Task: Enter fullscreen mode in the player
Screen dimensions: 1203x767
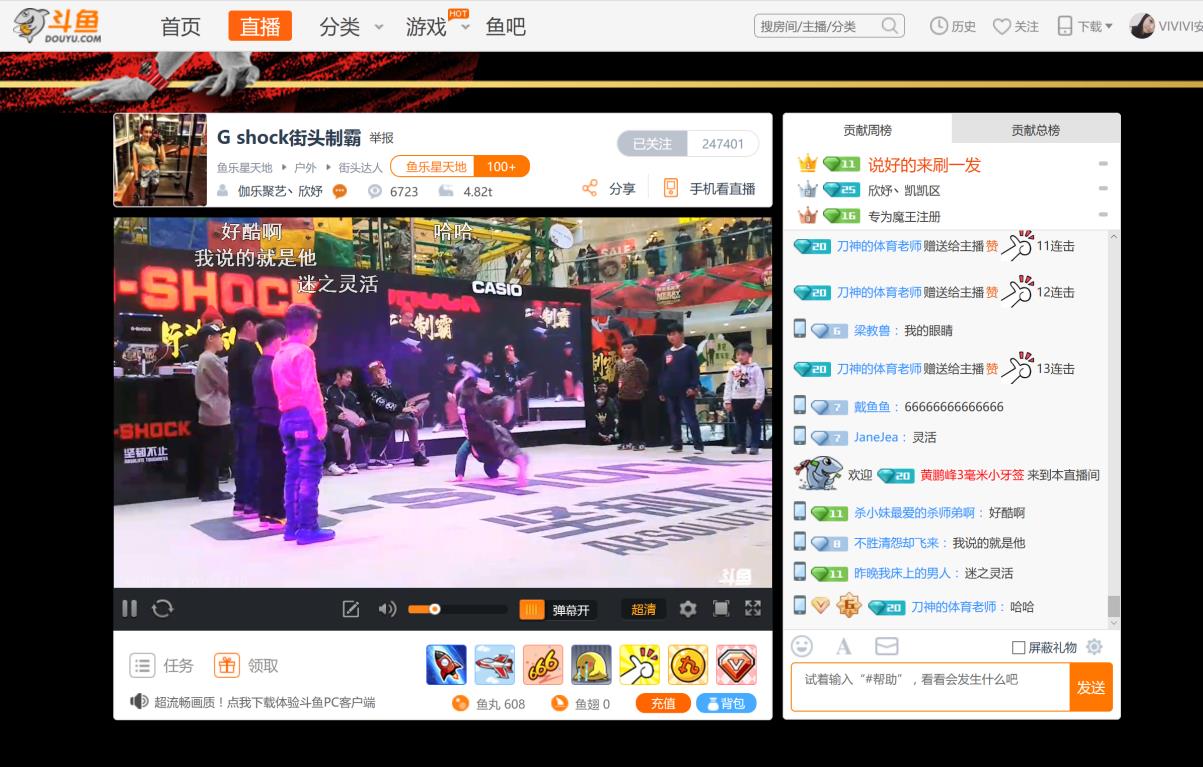Action: pyautogui.click(x=753, y=608)
